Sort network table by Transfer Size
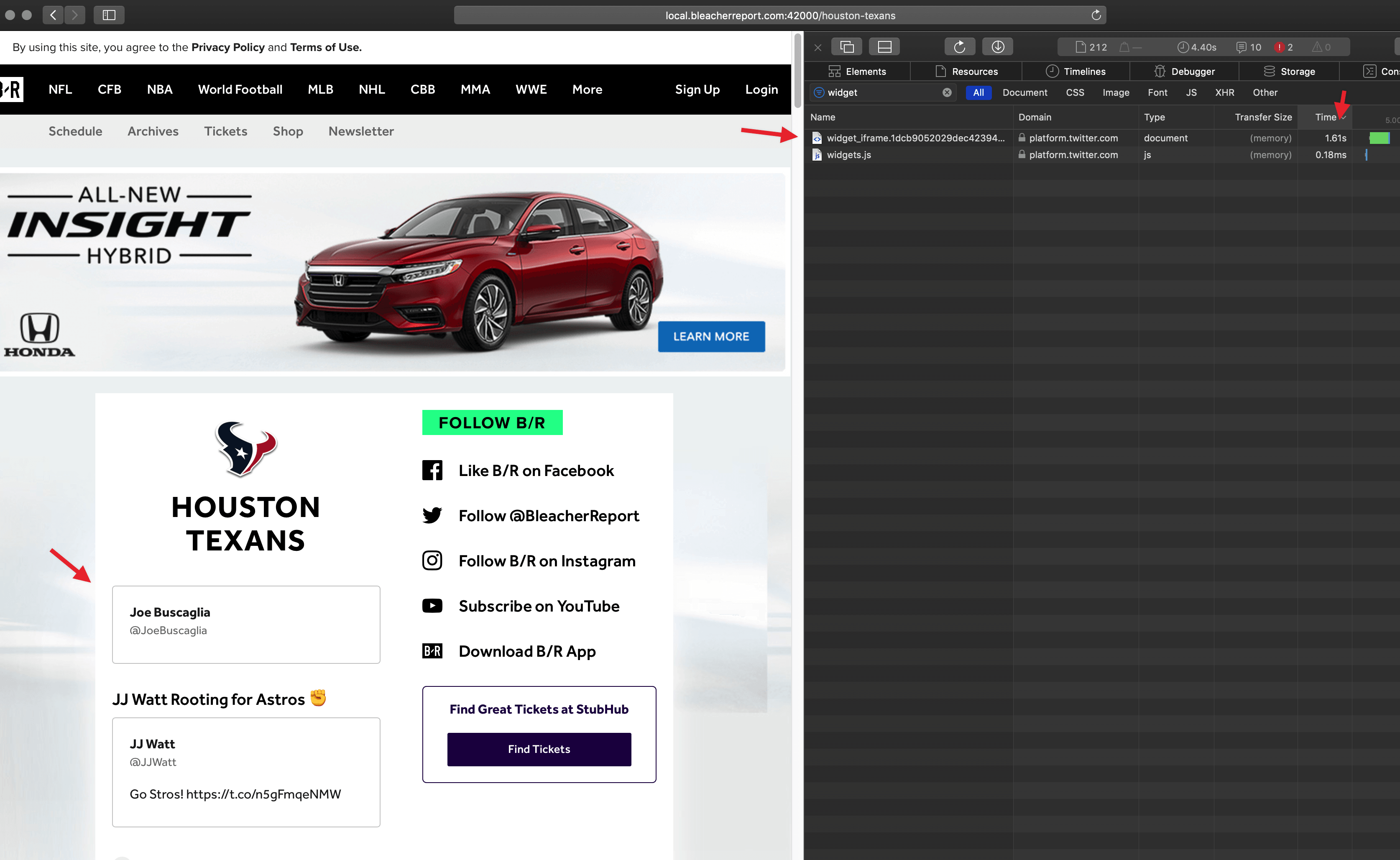This screenshot has height=860, width=1400. 1262,117
